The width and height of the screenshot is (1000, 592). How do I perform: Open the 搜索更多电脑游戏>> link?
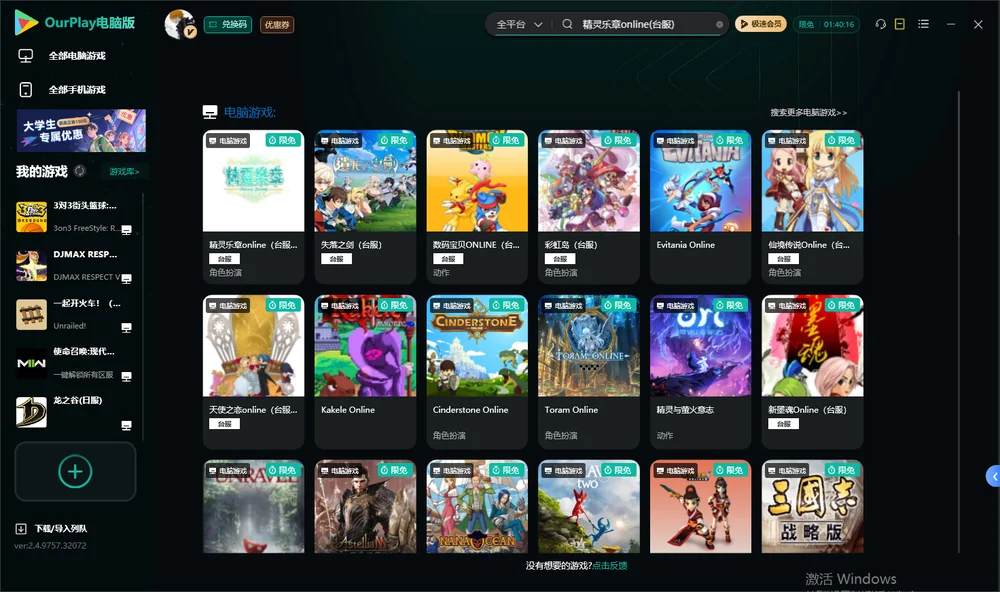[x=808, y=112]
